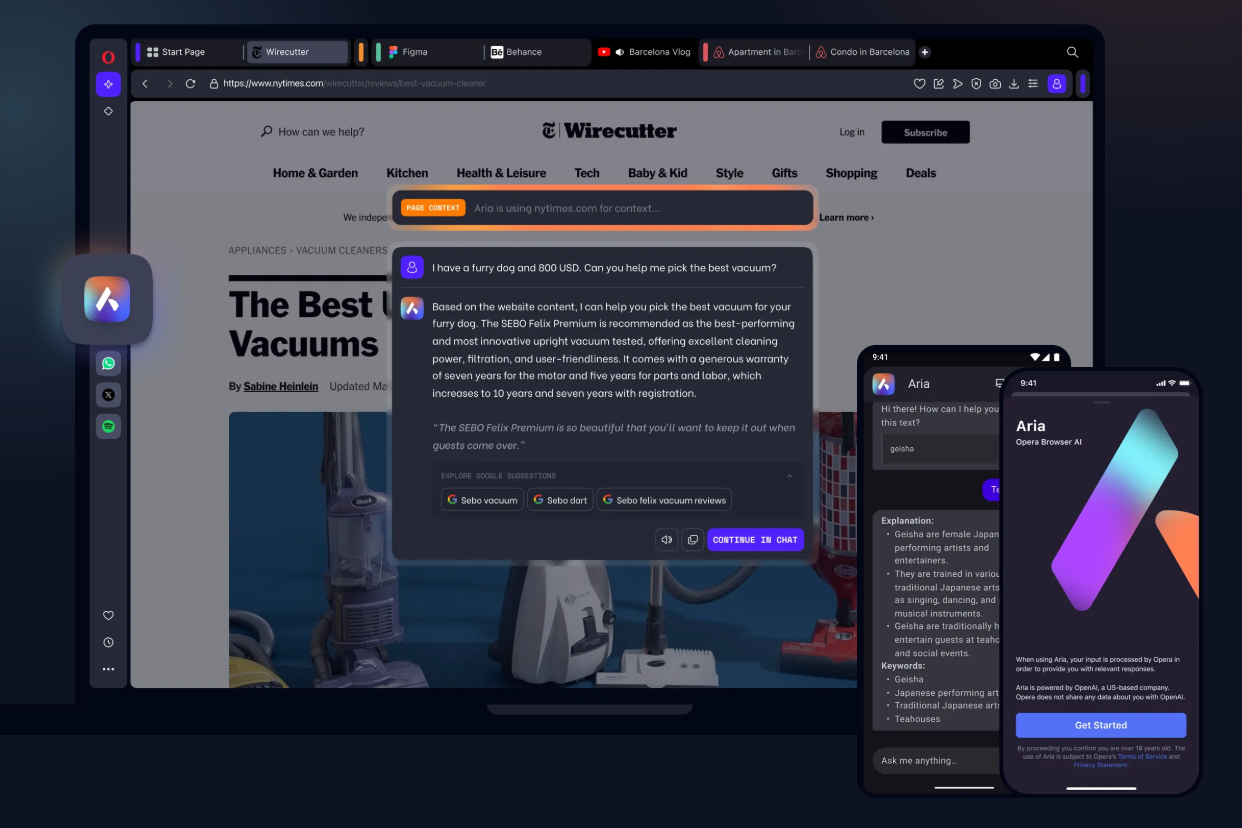Open Spotify from the sidebar

coord(108,426)
